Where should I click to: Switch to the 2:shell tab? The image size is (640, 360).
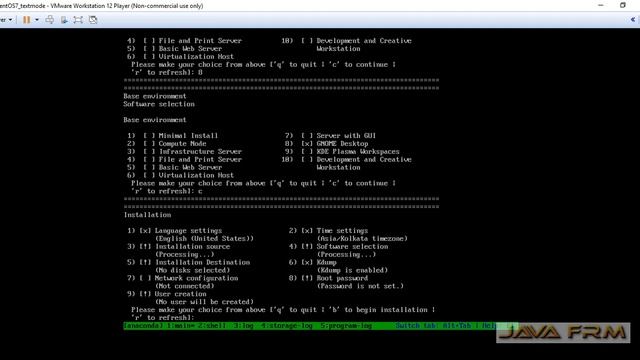tap(212, 326)
